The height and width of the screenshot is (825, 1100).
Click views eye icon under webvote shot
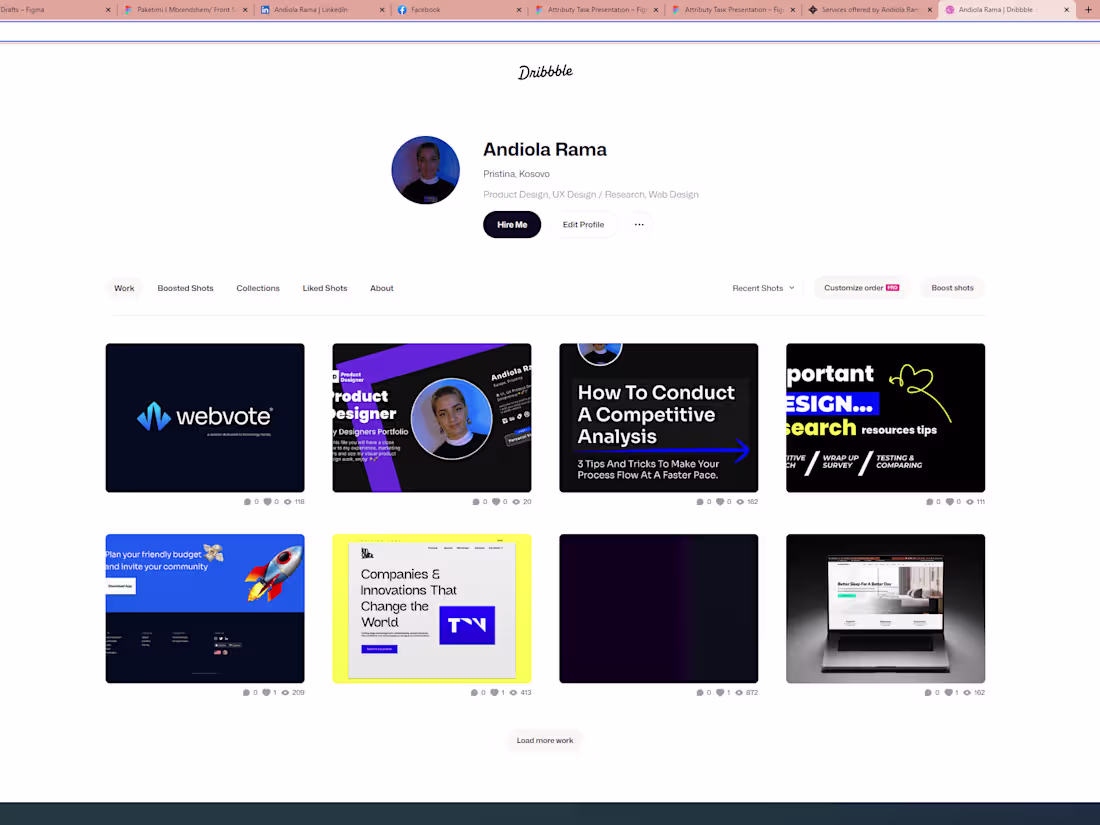tap(288, 502)
